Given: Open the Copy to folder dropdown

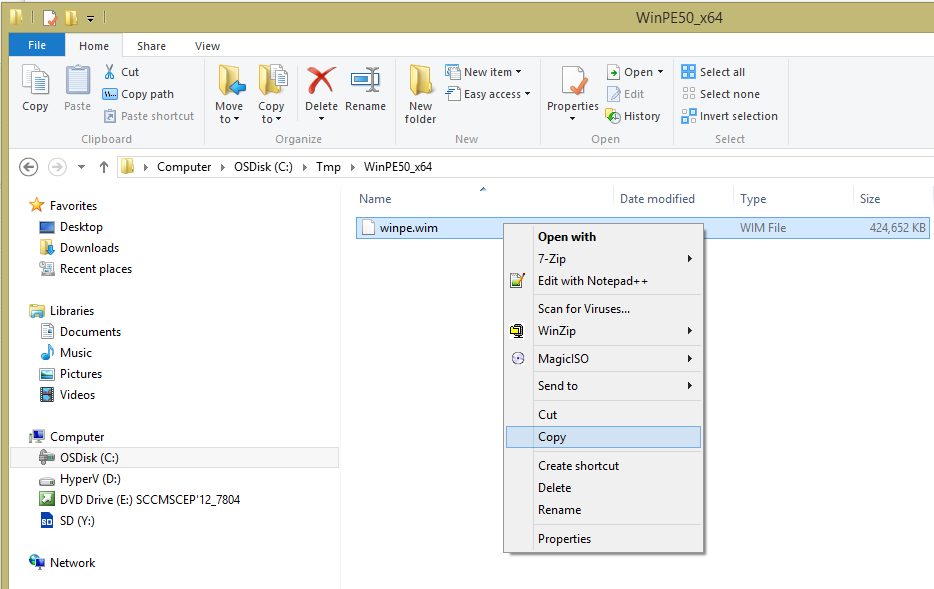Looking at the screenshot, I should click(x=272, y=94).
